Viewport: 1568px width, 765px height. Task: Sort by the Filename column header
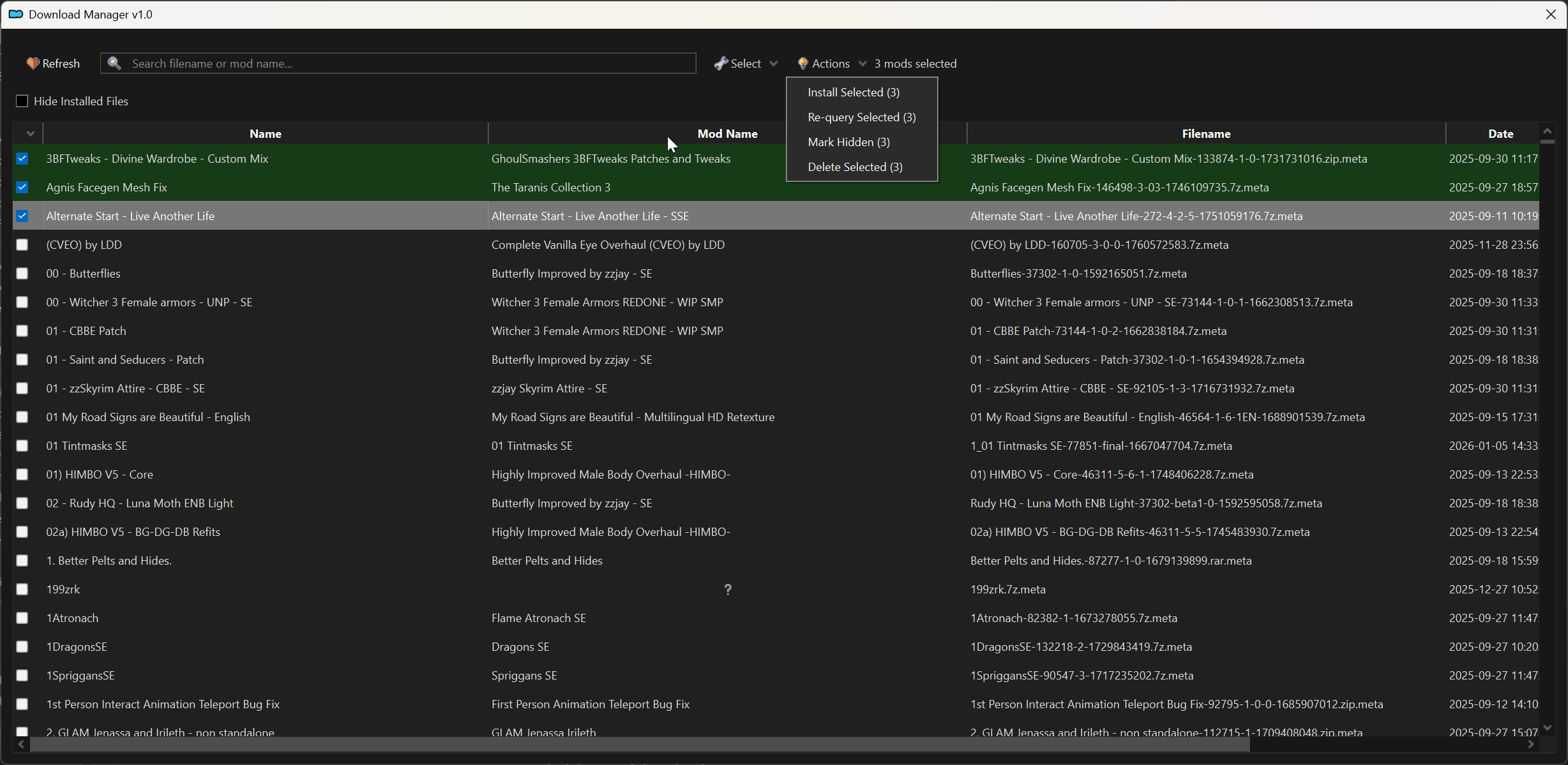click(x=1205, y=133)
